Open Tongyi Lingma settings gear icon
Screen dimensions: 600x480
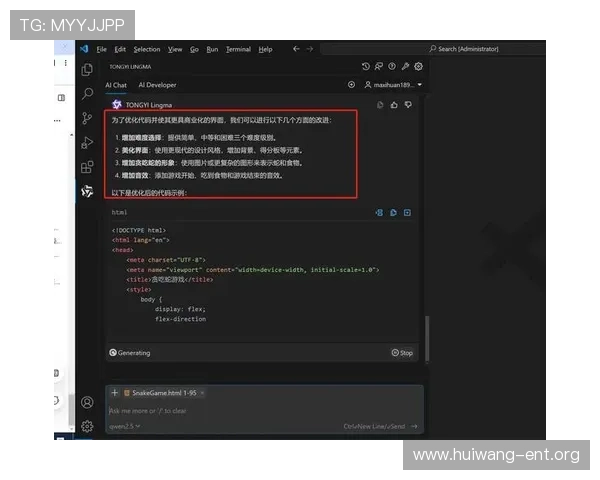coord(419,67)
